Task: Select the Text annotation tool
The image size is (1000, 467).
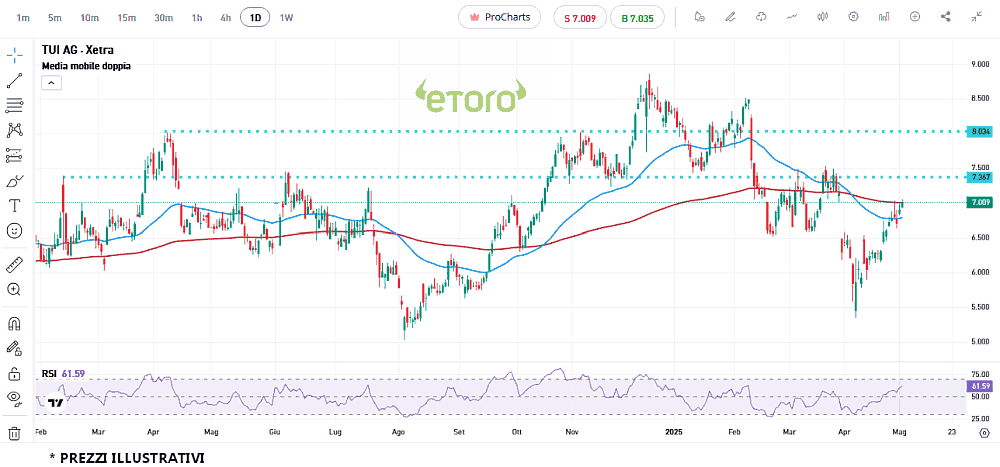Action: point(14,205)
